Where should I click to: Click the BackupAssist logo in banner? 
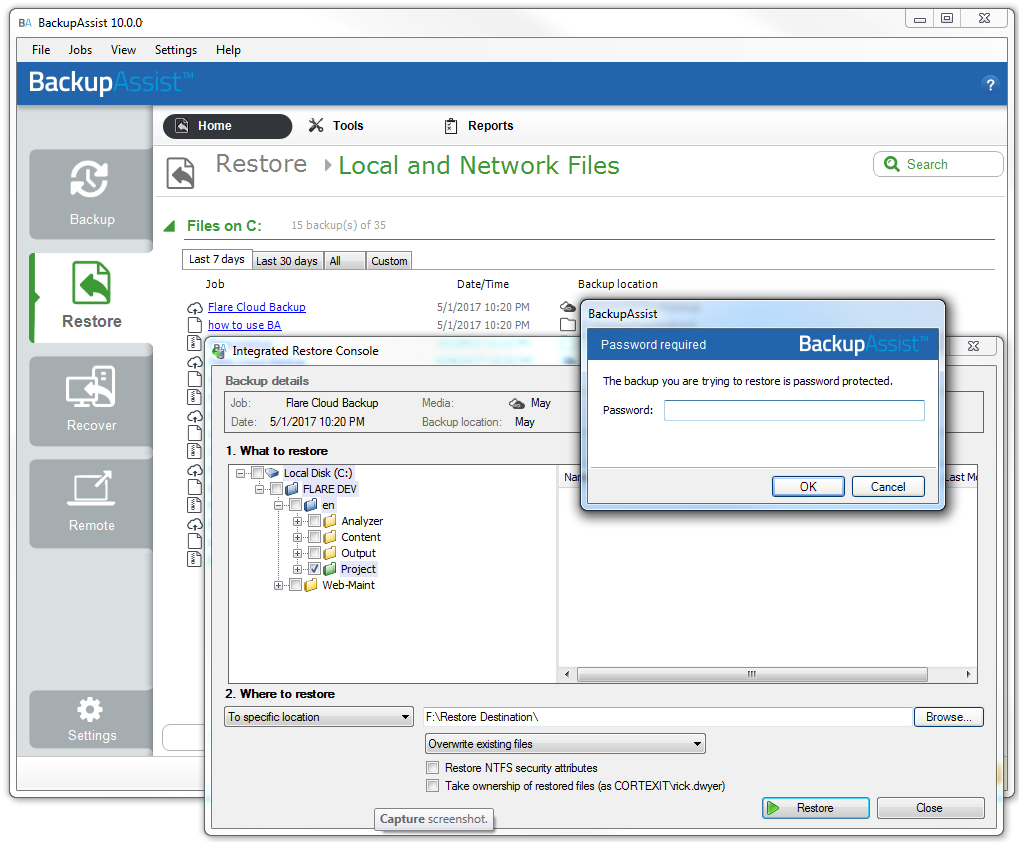(111, 83)
